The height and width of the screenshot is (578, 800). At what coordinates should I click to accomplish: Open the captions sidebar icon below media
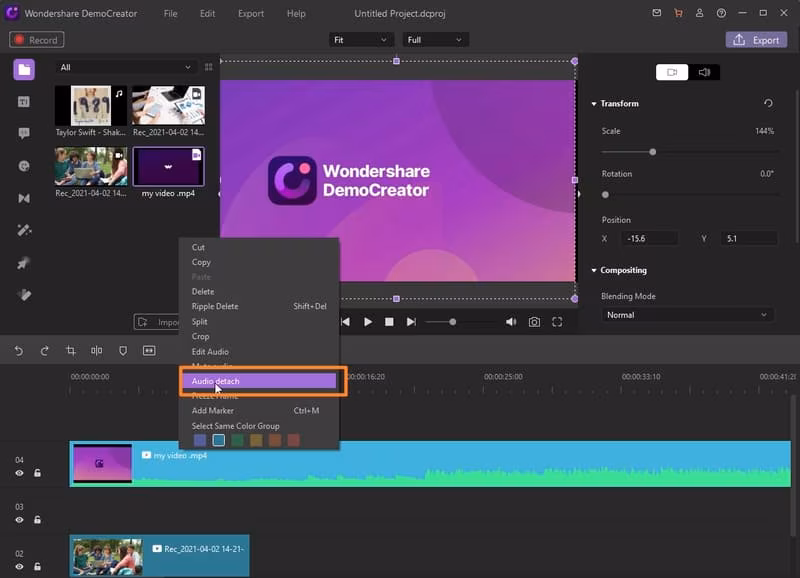coord(24,102)
